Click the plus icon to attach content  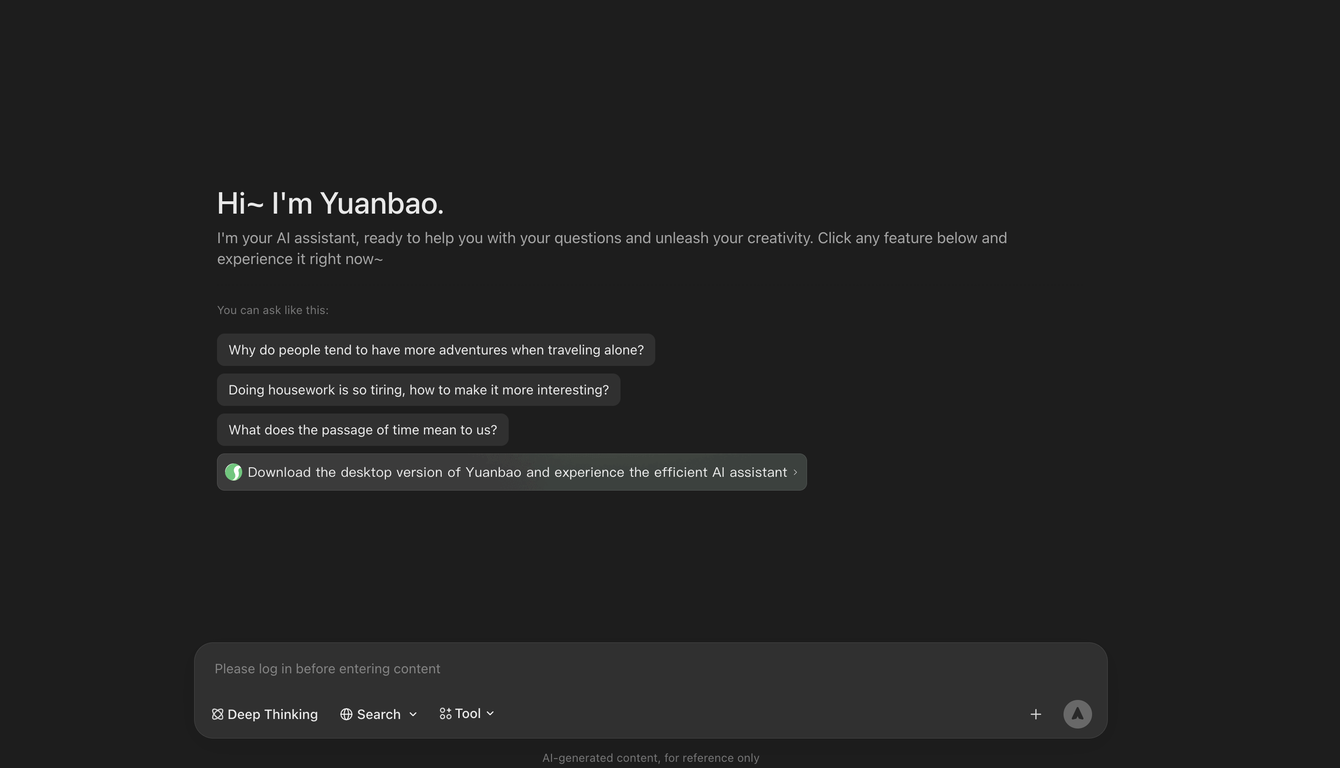1035,714
